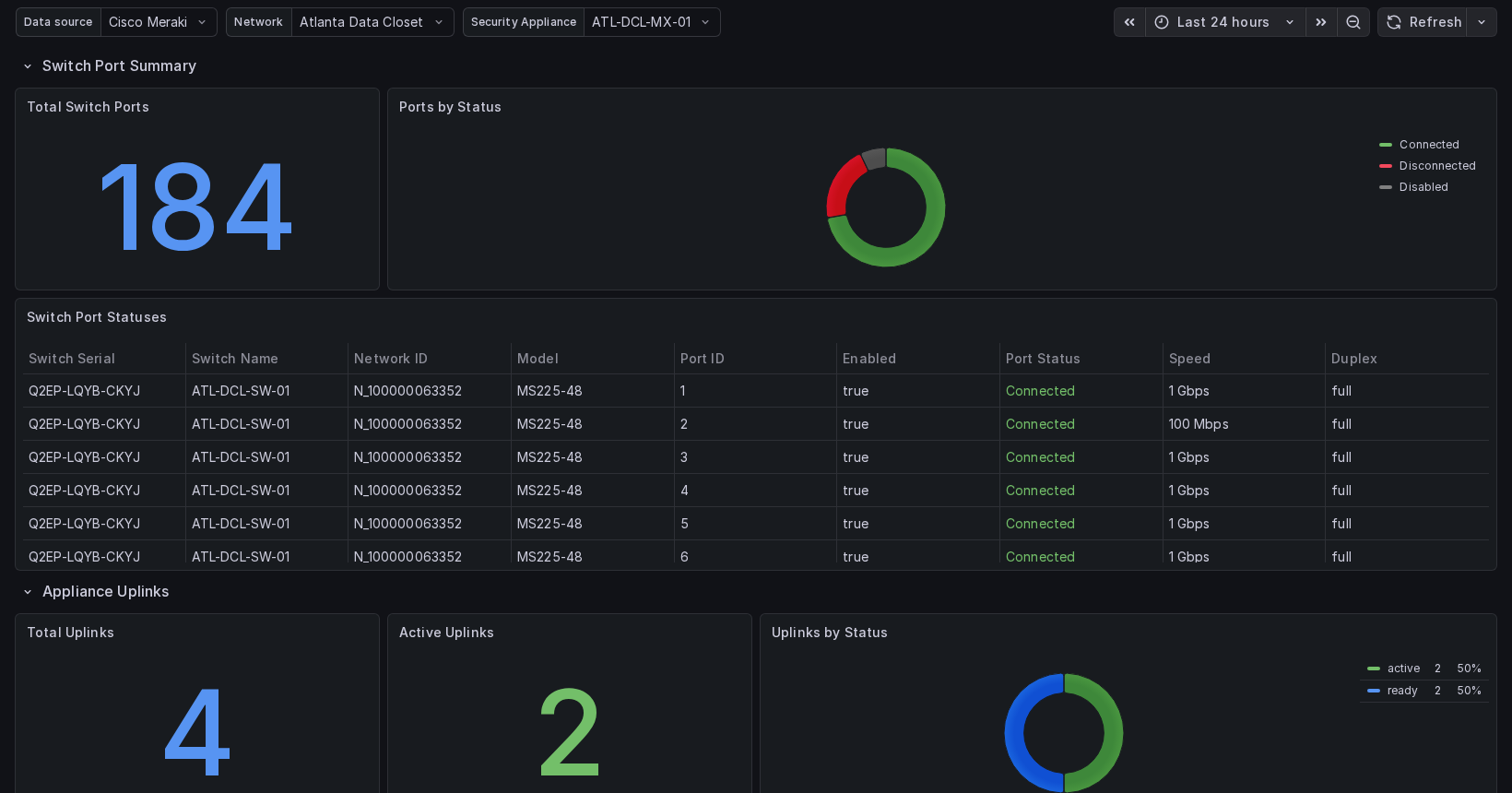
Task: Open the Data source Cisco Meraki dropdown
Action: click(159, 22)
